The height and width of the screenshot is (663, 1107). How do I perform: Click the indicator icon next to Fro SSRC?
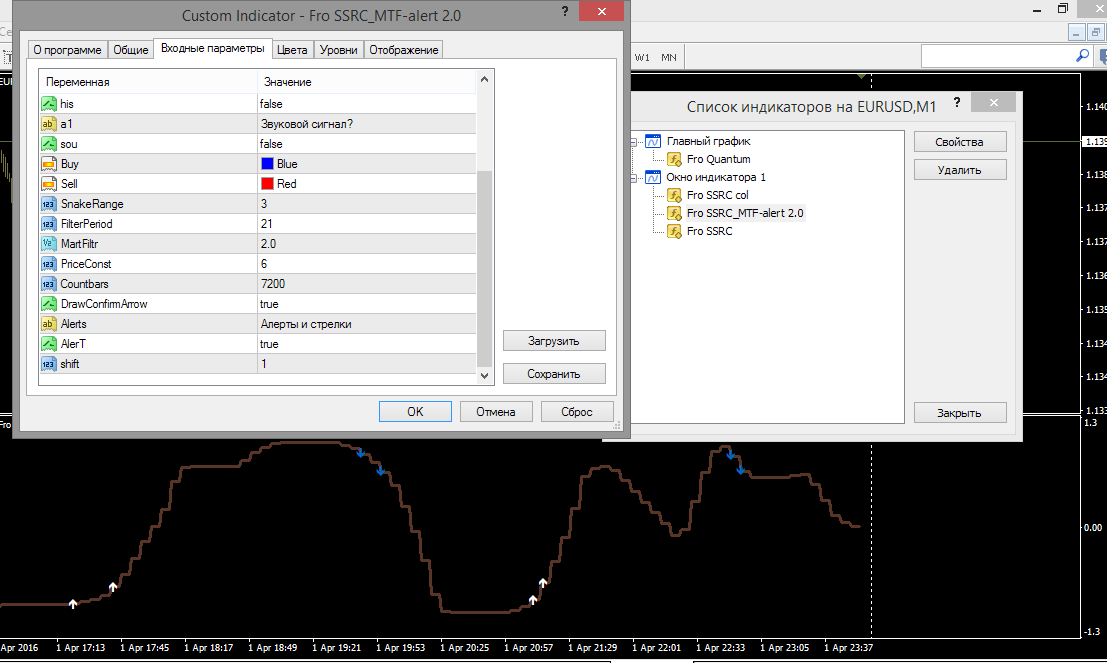click(674, 231)
